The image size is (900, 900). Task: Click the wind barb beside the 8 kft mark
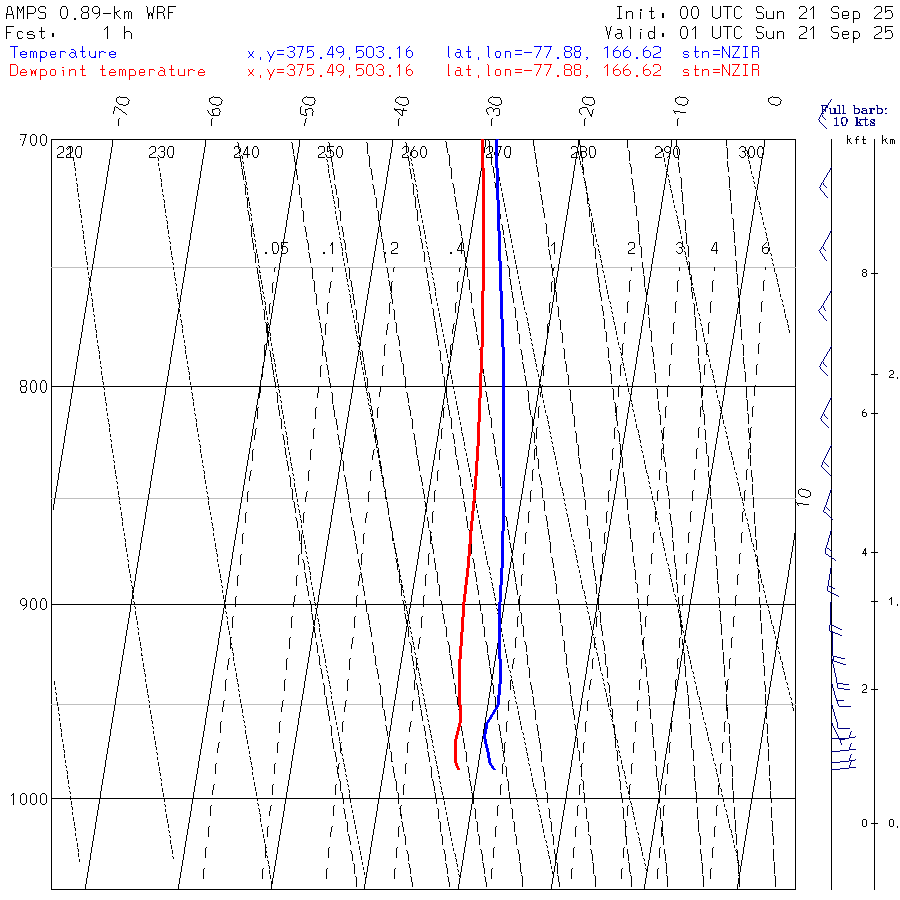click(x=825, y=306)
